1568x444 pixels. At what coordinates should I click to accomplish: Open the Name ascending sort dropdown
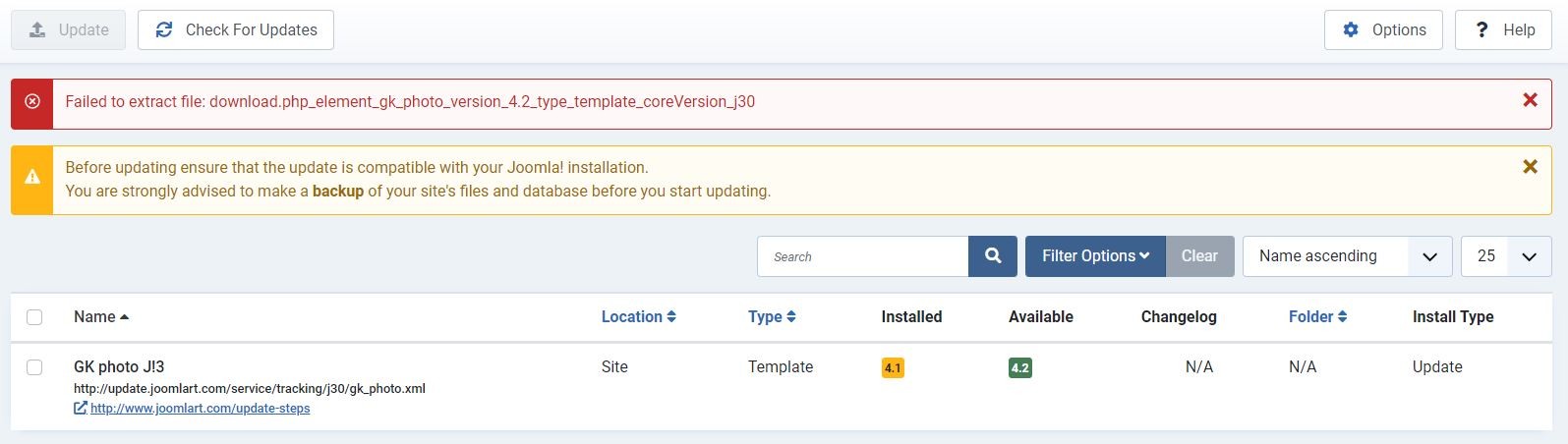1347,256
